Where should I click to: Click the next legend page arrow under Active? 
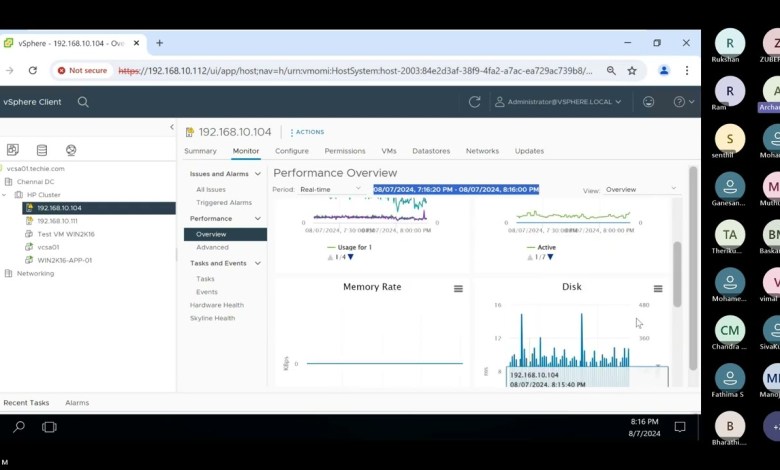(x=550, y=257)
